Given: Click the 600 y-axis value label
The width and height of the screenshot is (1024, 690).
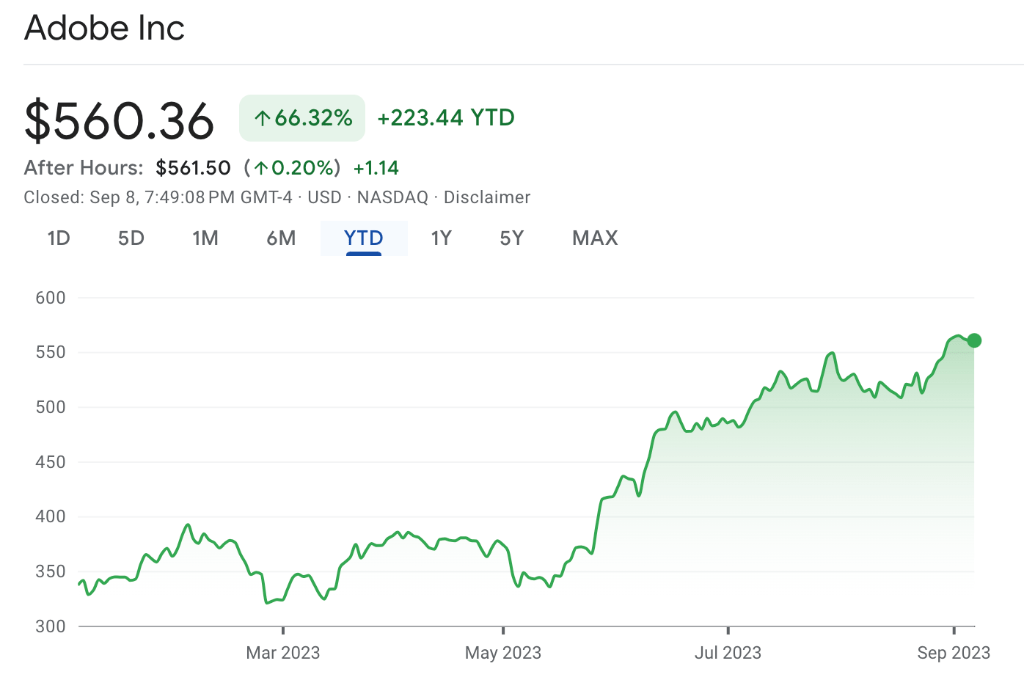Looking at the screenshot, I should tap(50, 298).
